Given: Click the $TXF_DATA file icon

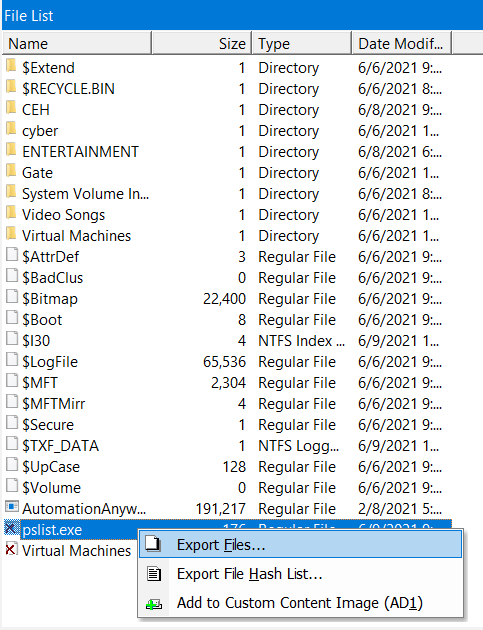Looking at the screenshot, I should 12,444.
